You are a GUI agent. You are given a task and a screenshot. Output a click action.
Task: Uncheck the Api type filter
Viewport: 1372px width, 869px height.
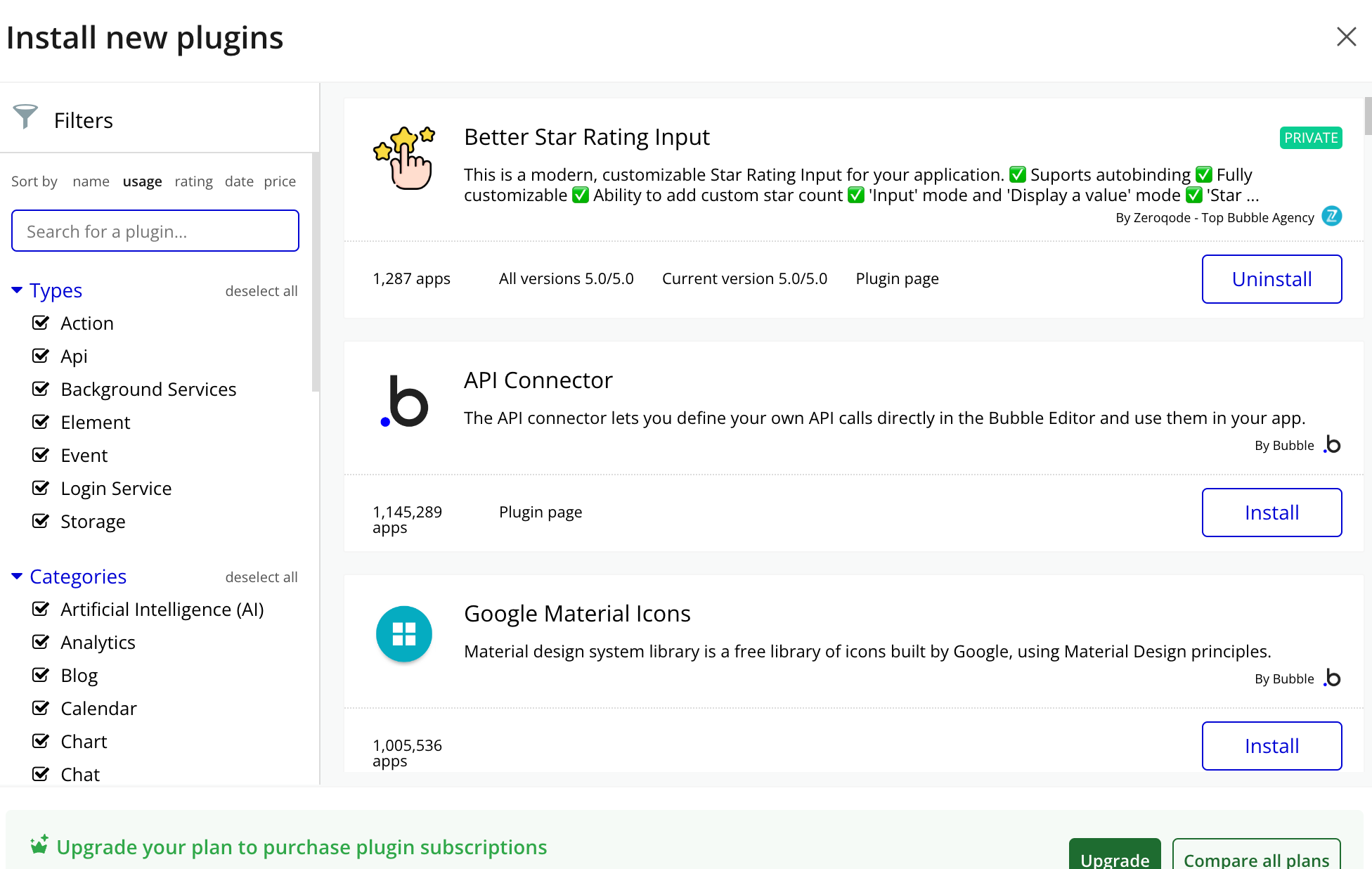41,356
